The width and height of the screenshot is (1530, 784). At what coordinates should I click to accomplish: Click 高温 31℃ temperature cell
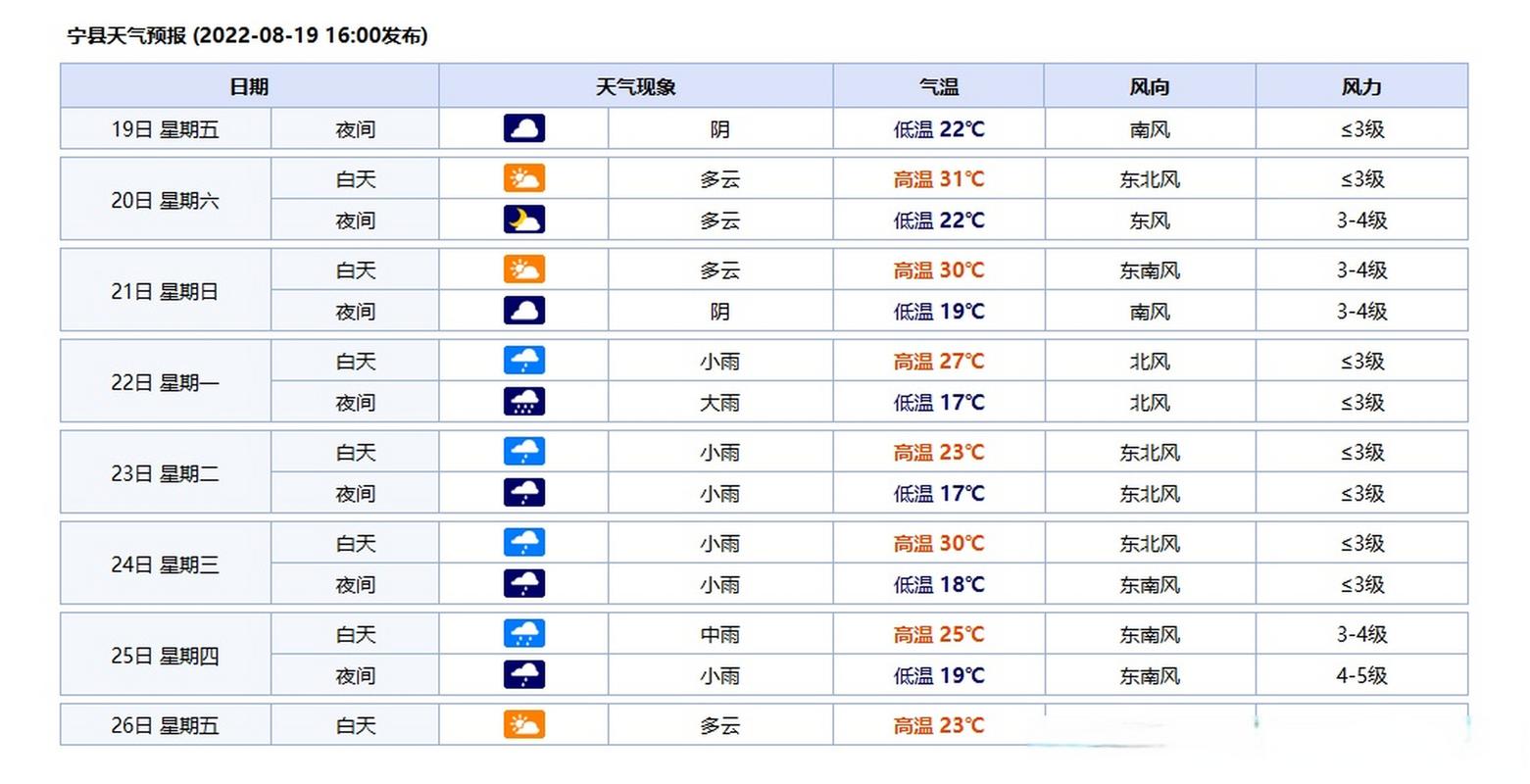939,178
